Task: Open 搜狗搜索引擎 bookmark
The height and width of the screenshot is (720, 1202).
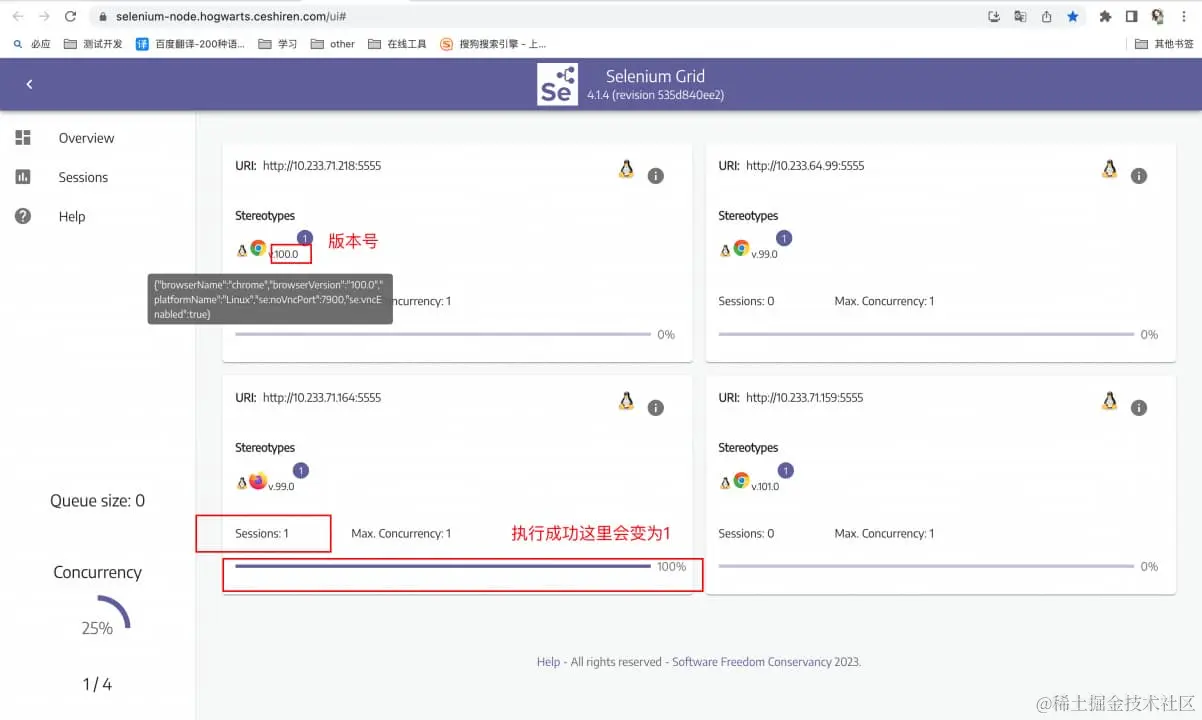Action: (493, 44)
